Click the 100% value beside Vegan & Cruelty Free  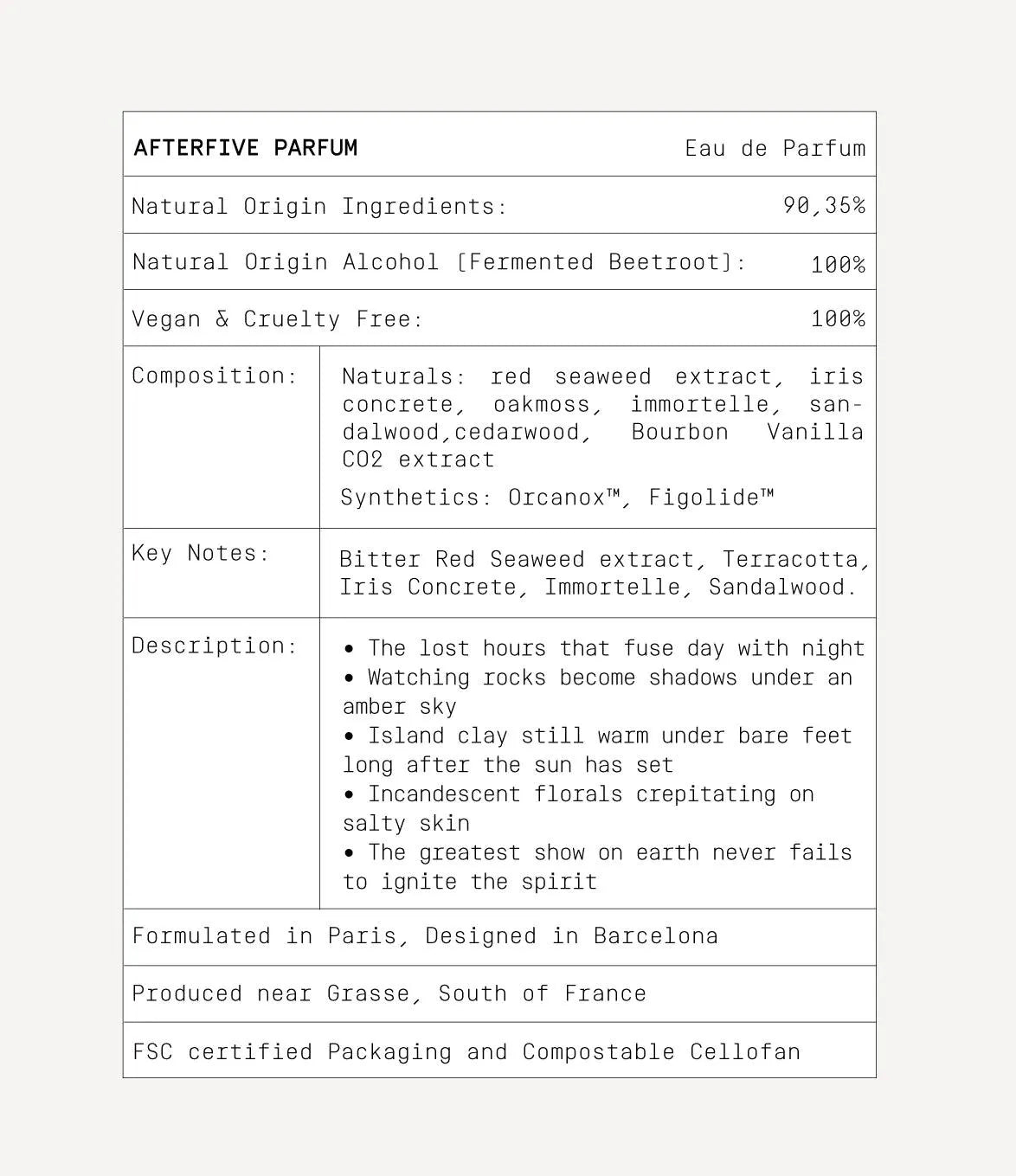(x=837, y=319)
